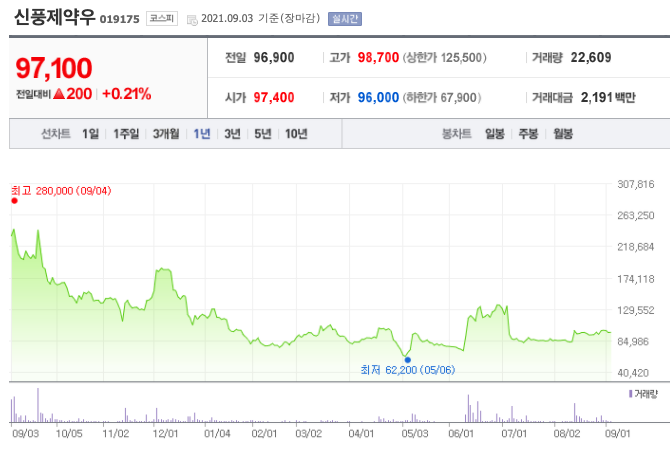Switch line chart to 1주일
The image size is (670, 457).
click(126, 134)
